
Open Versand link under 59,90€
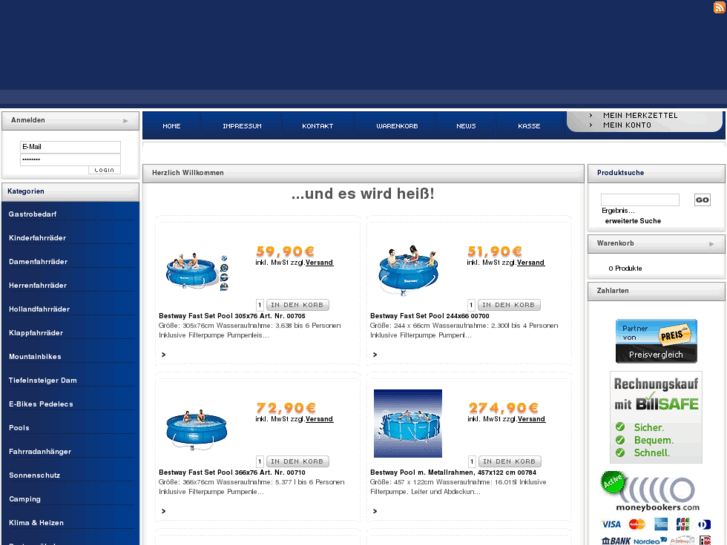click(x=319, y=263)
